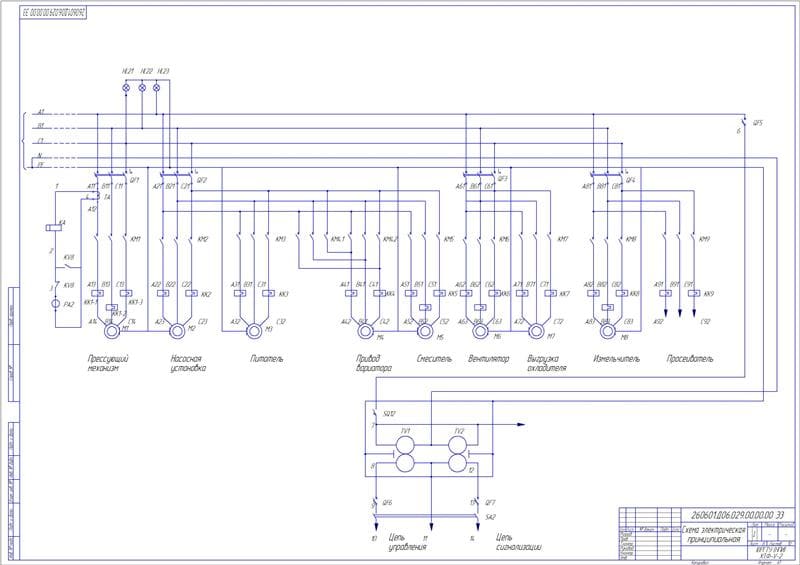The width and height of the screenshot is (800, 565).
Task: Click the HL21 signal lamp symbol
Action: [x=127, y=88]
